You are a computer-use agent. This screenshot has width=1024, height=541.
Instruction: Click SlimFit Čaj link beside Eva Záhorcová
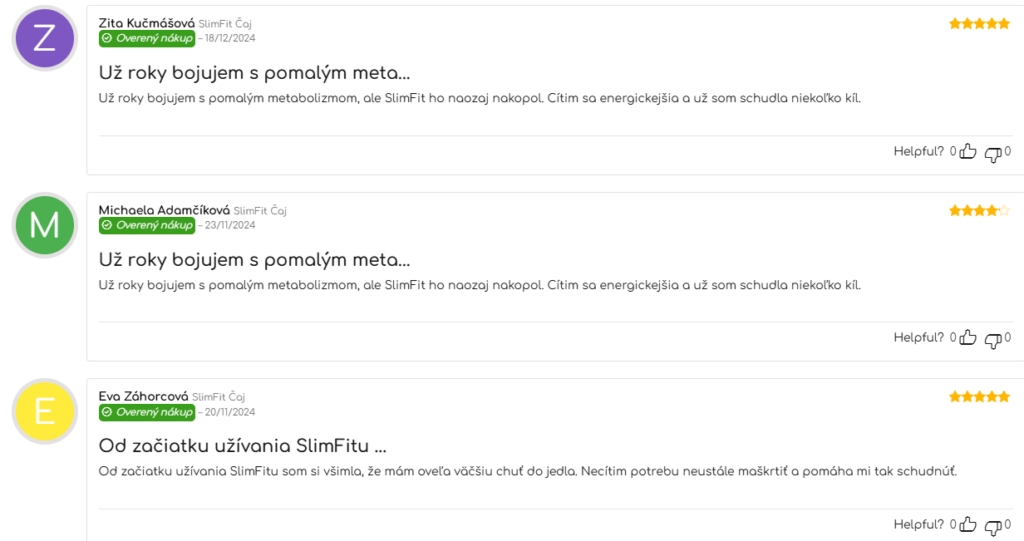pyautogui.click(x=218, y=397)
